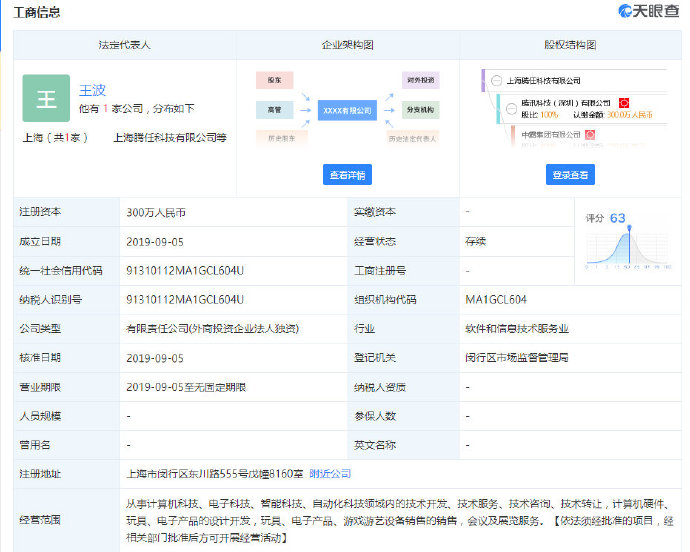Select the 法定代表人 header tab
This screenshot has height=552, width=690.
[125, 45]
